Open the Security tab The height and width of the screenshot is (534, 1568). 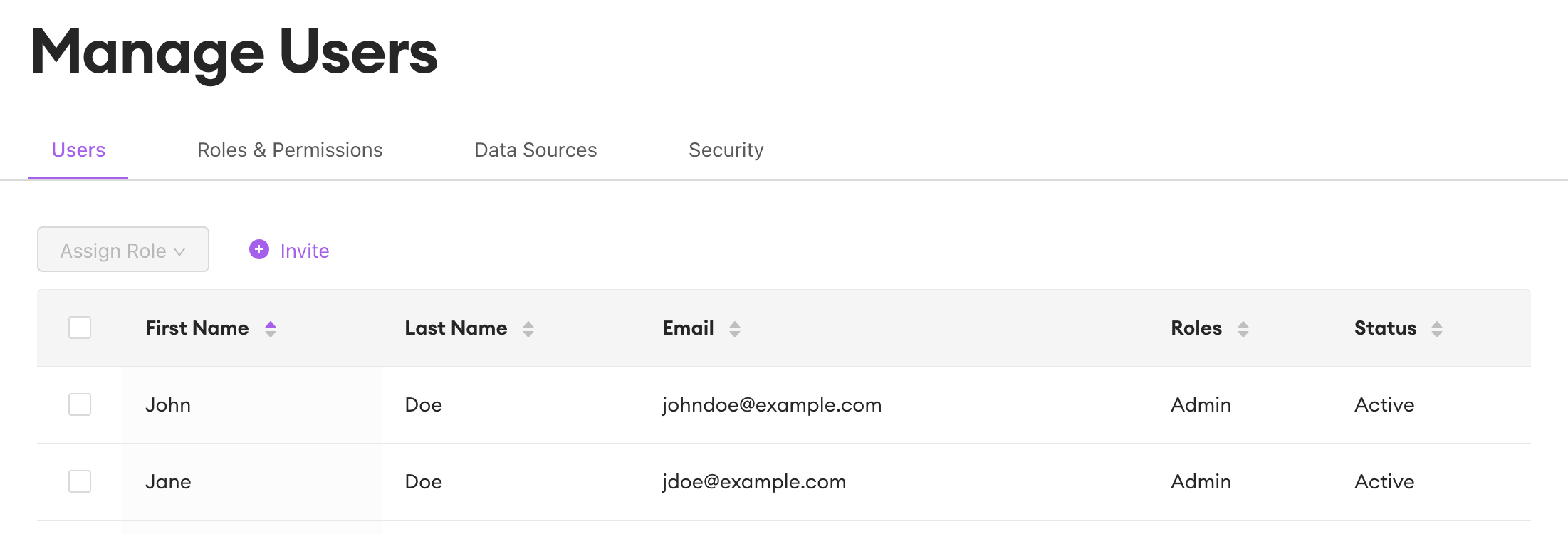tap(726, 150)
